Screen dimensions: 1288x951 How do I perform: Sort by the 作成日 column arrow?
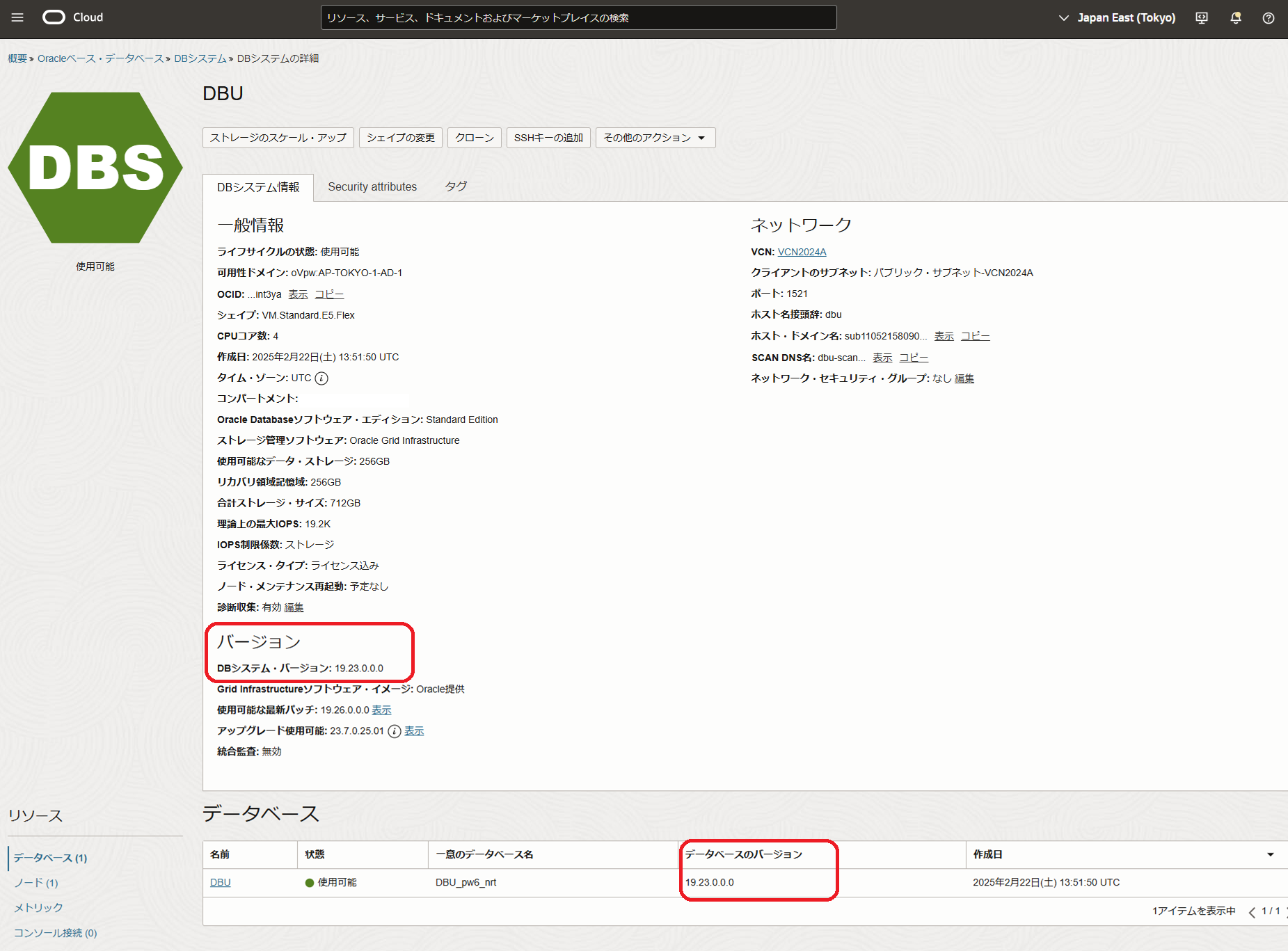pyautogui.click(x=1271, y=854)
